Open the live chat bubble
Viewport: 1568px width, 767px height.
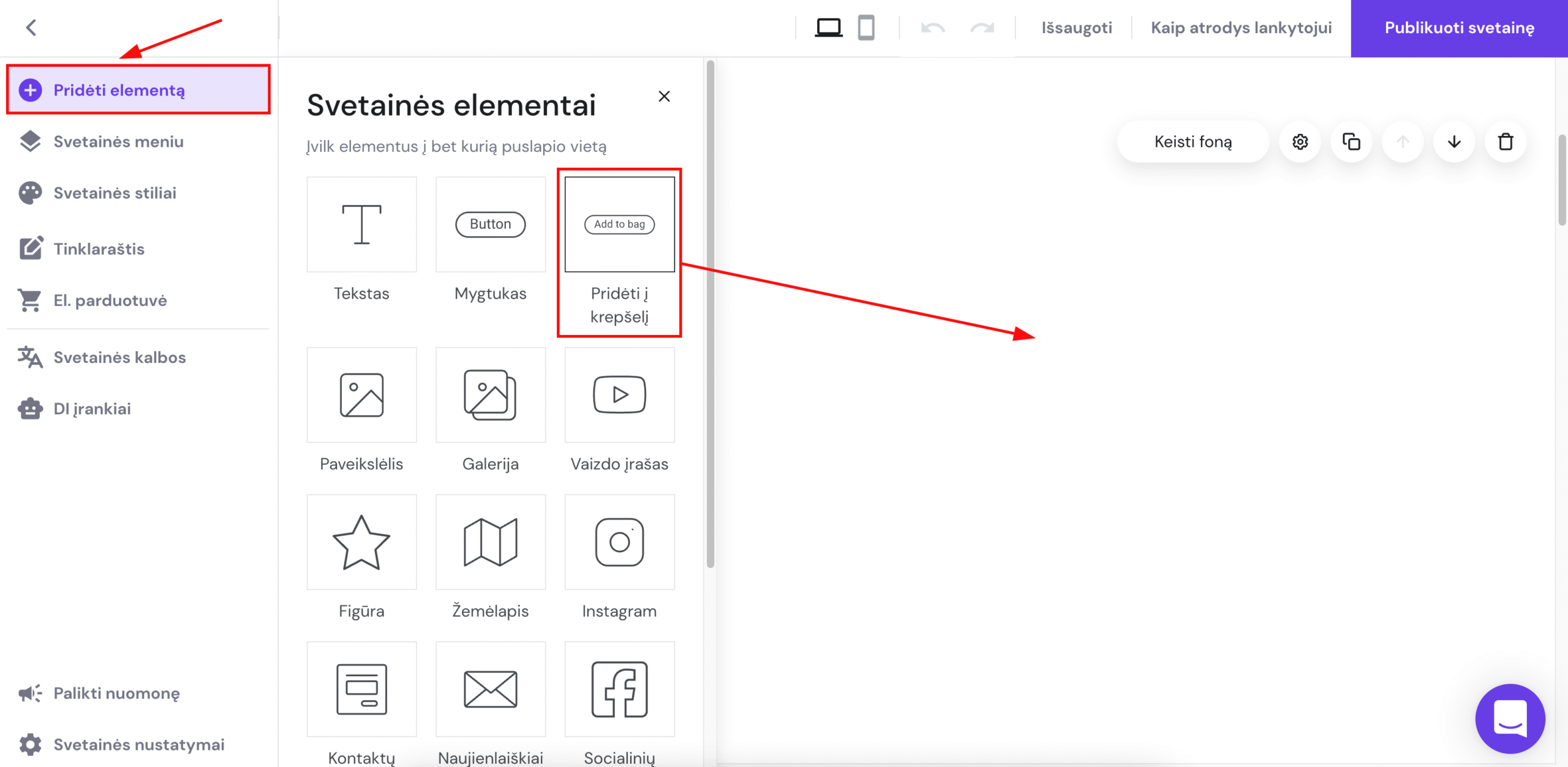tap(1510, 719)
